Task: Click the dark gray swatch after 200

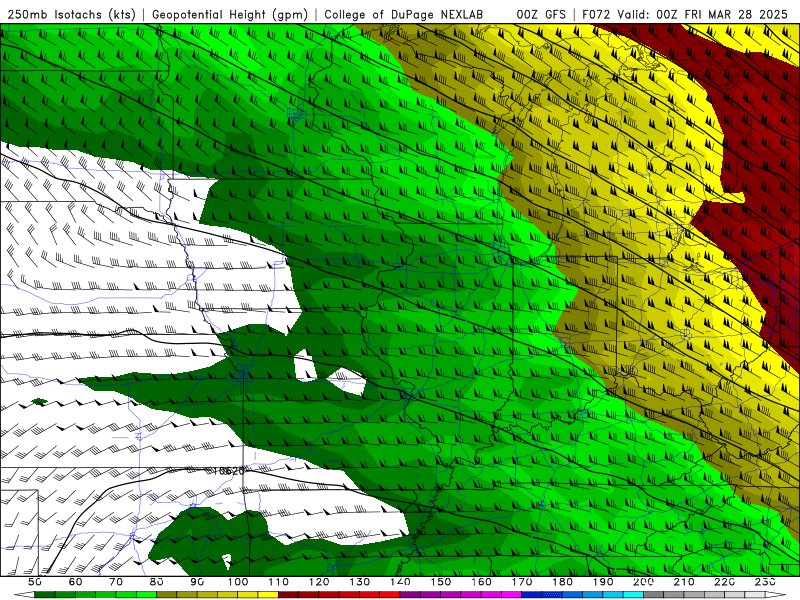Action: [654, 594]
